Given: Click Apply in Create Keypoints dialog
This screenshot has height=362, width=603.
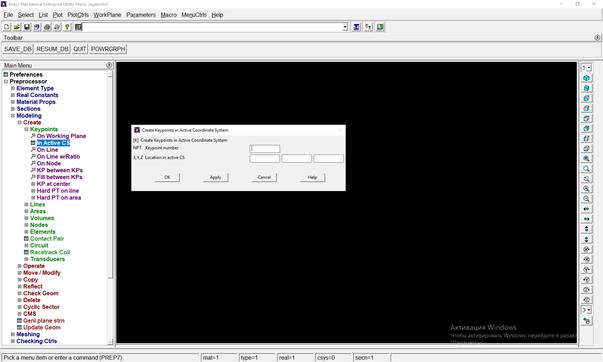Looking at the screenshot, I should [x=215, y=177].
